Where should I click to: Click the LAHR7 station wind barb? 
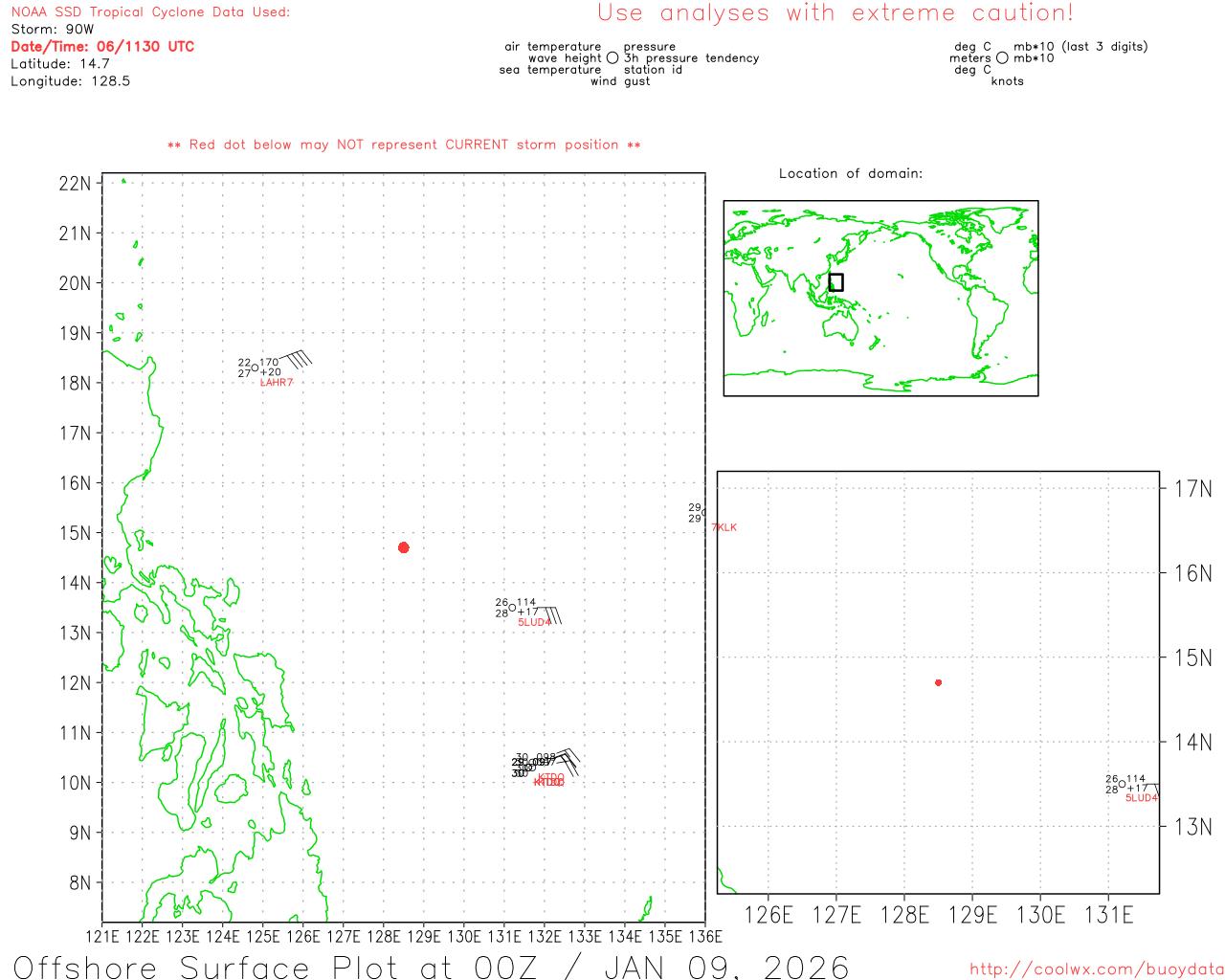tap(296, 360)
